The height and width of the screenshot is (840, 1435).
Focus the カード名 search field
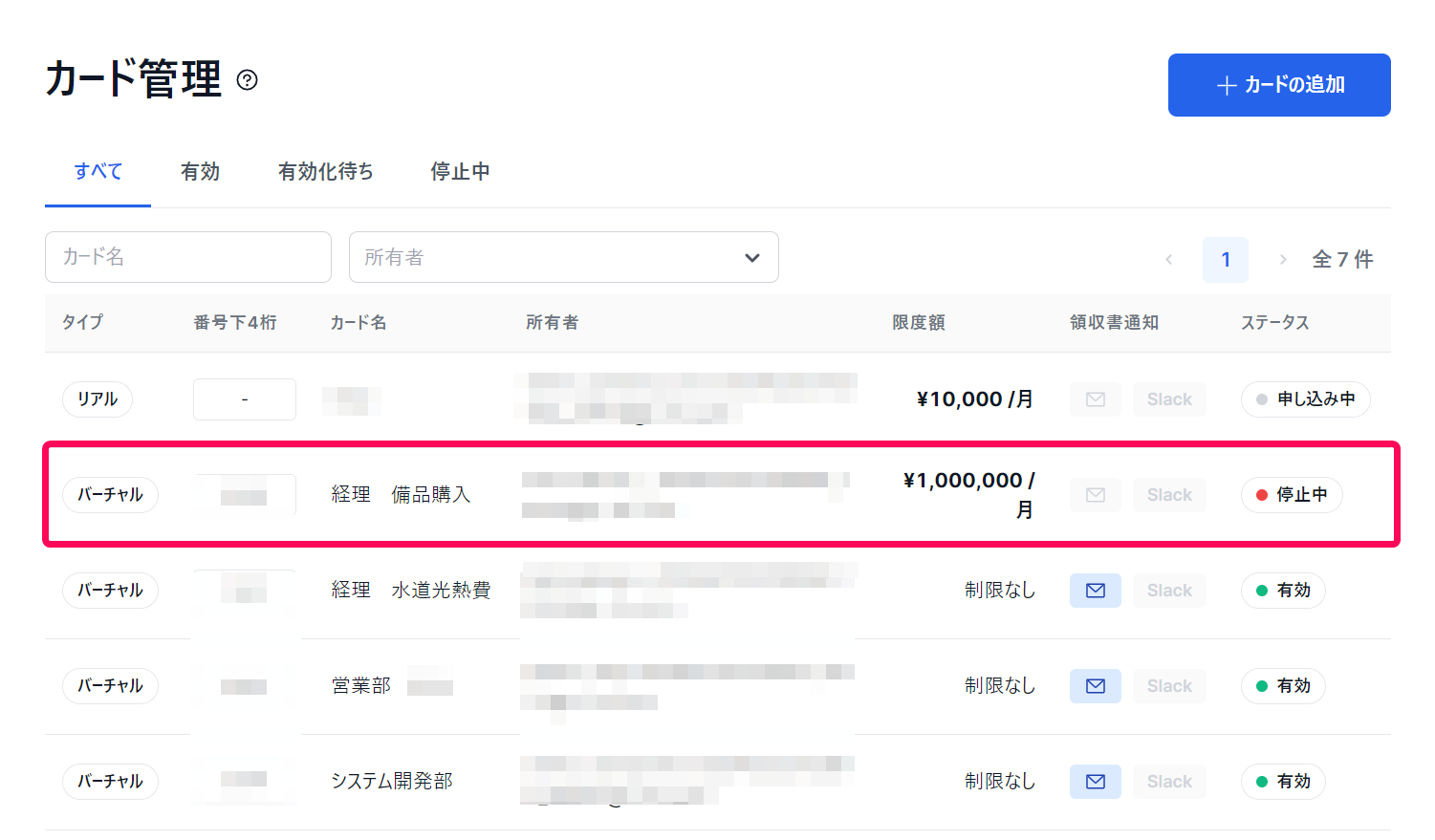(x=188, y=257)
